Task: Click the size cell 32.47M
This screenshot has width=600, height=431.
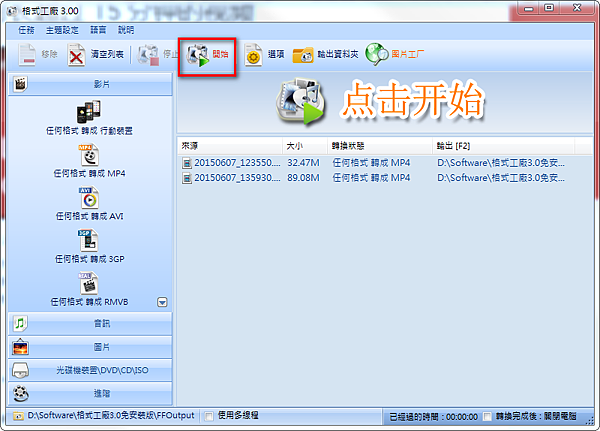Action: tap(303, 163)
